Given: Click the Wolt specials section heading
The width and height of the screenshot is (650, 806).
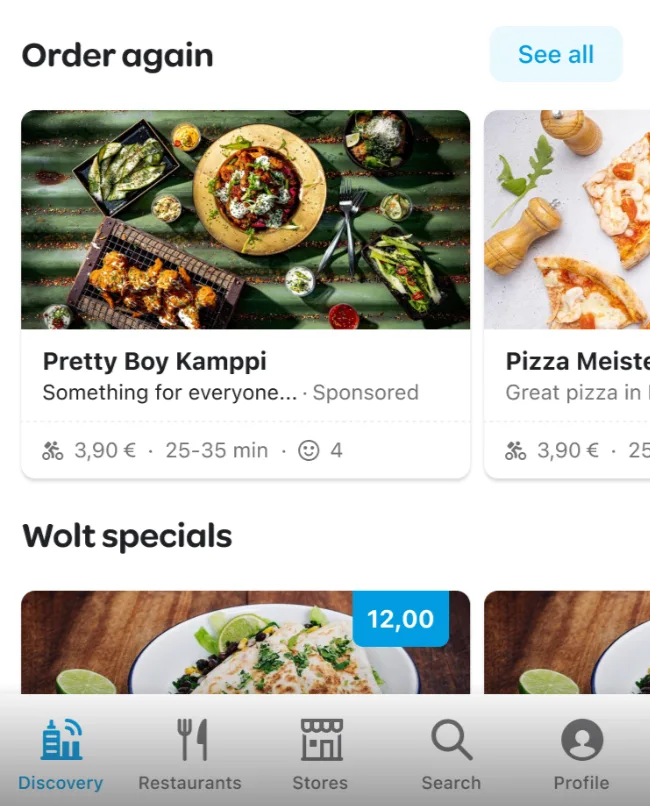Looking at the screenshot, I should (127, 537).
